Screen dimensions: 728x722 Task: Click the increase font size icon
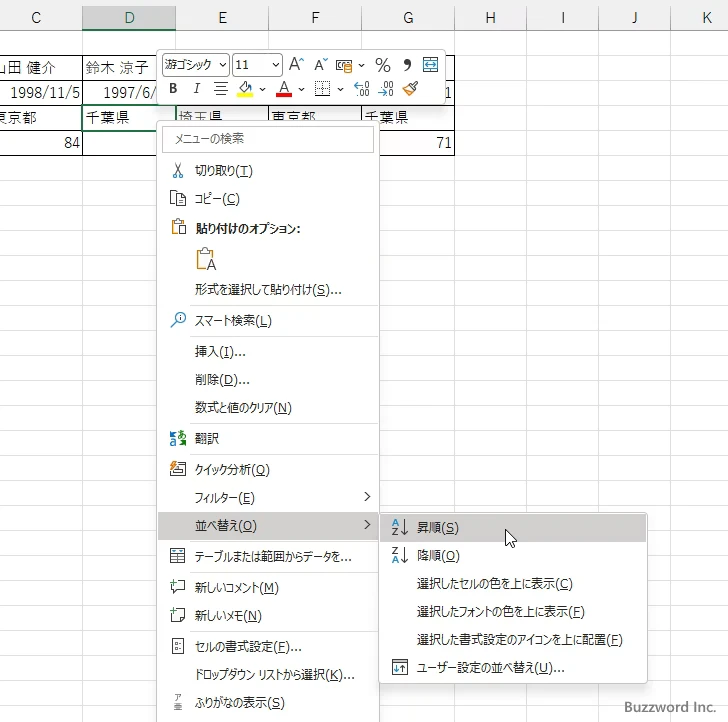tap(296, 65)
